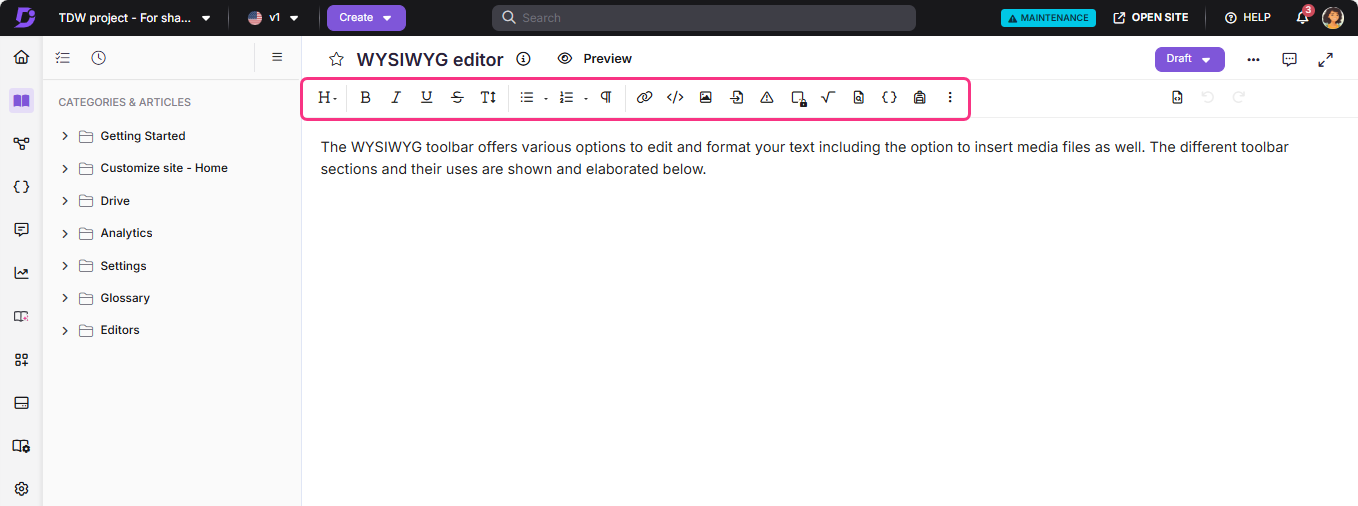This screenshot has width=1358, height=506.
Task: Toggle bold formatting in the editor toolbar
Action: coord(365,97)
